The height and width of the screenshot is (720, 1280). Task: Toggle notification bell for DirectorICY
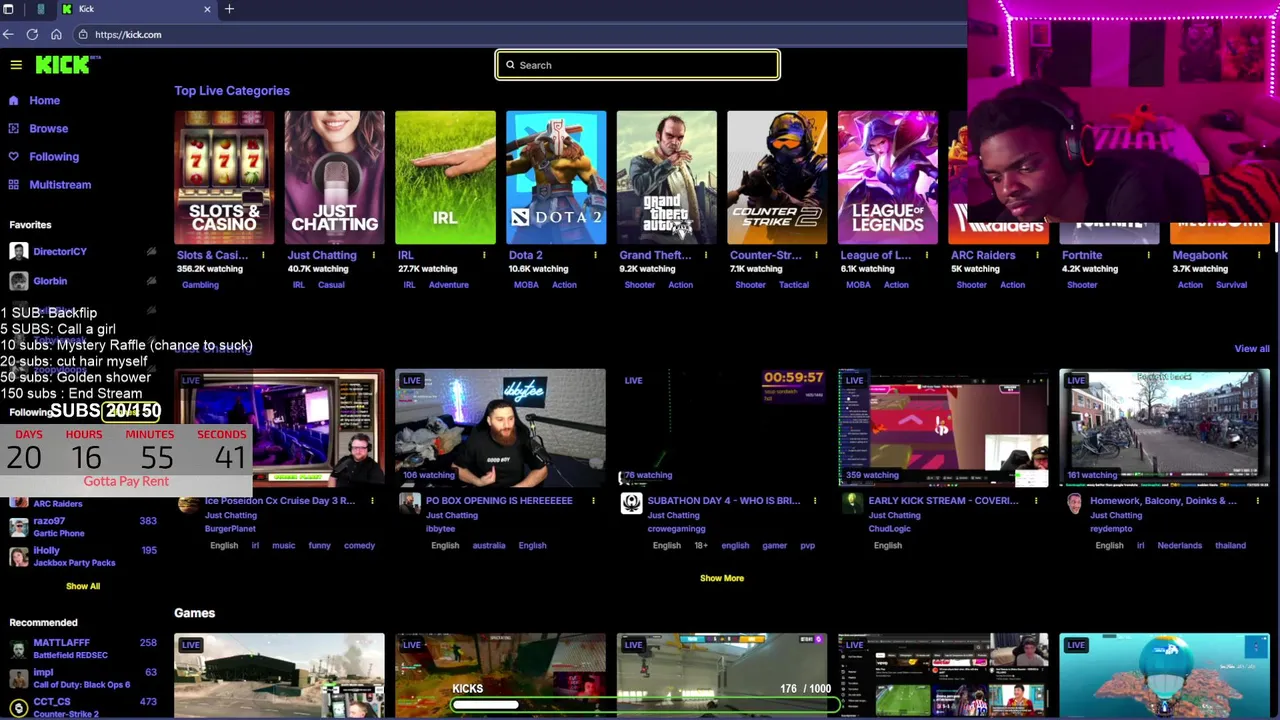coord(151,252)
